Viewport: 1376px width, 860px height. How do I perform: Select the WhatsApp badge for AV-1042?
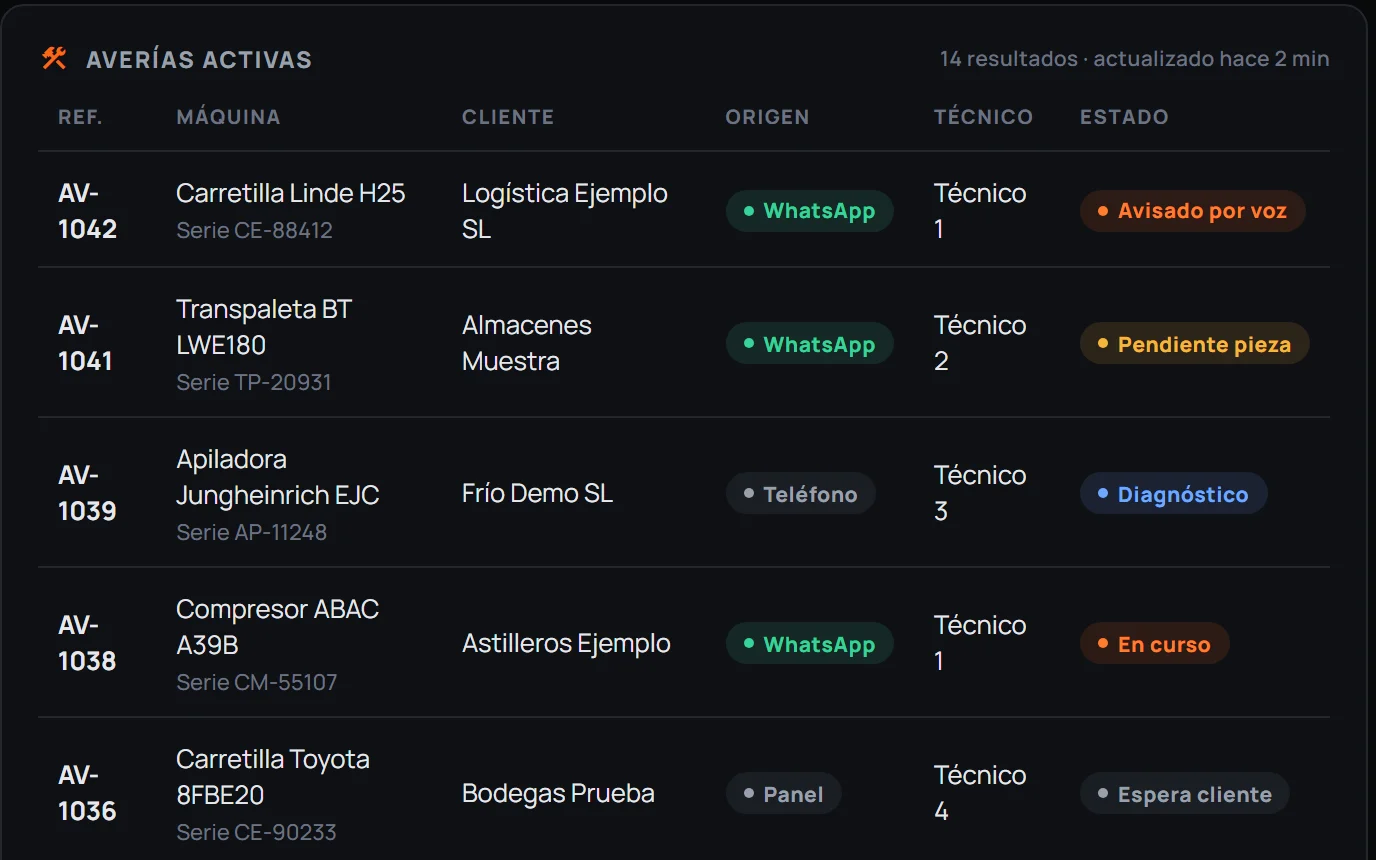pyautogui.click(x=810, y=211)
